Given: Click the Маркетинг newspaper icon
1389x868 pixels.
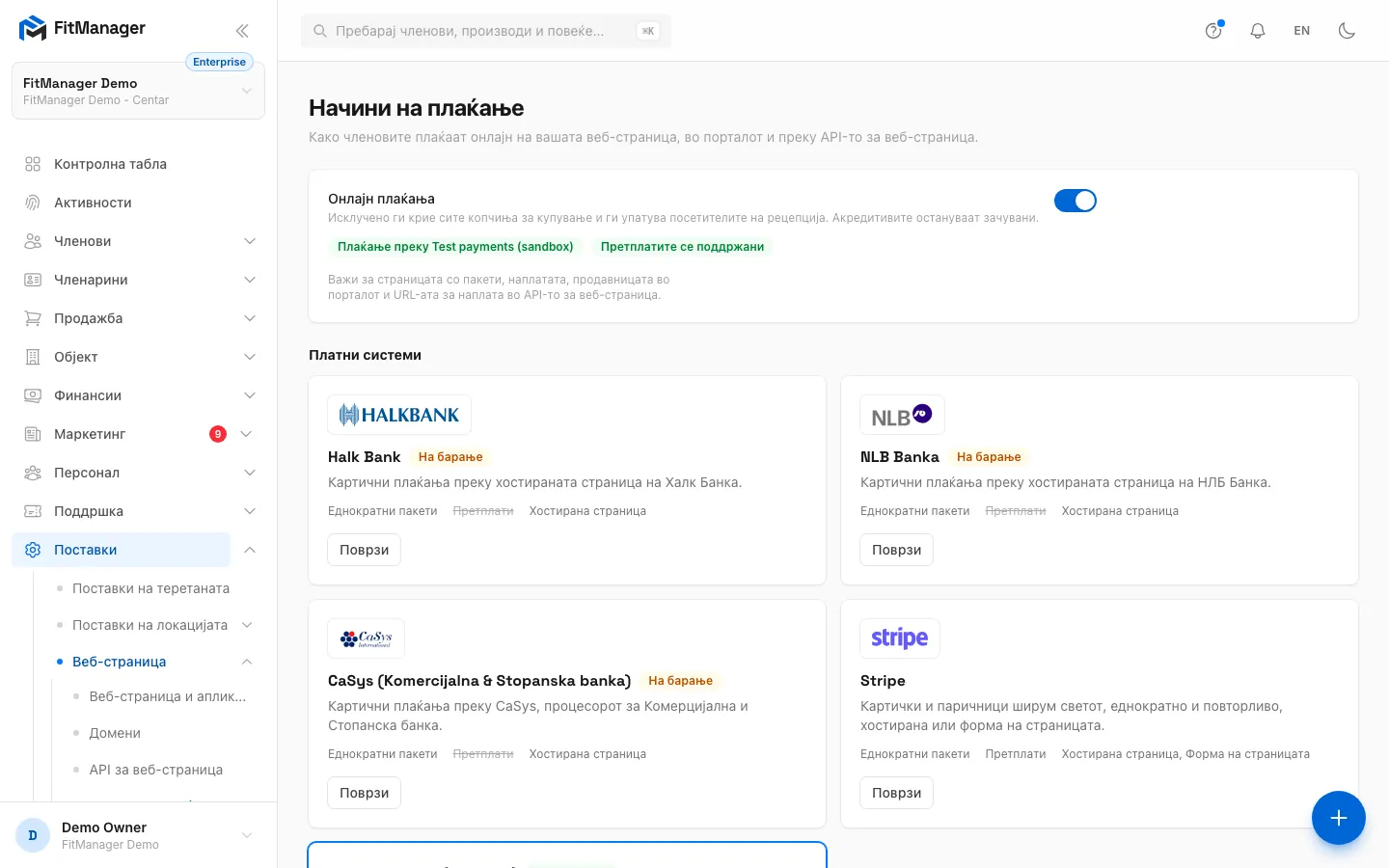Looking at the screenshot, I should (x=33, y=434).
